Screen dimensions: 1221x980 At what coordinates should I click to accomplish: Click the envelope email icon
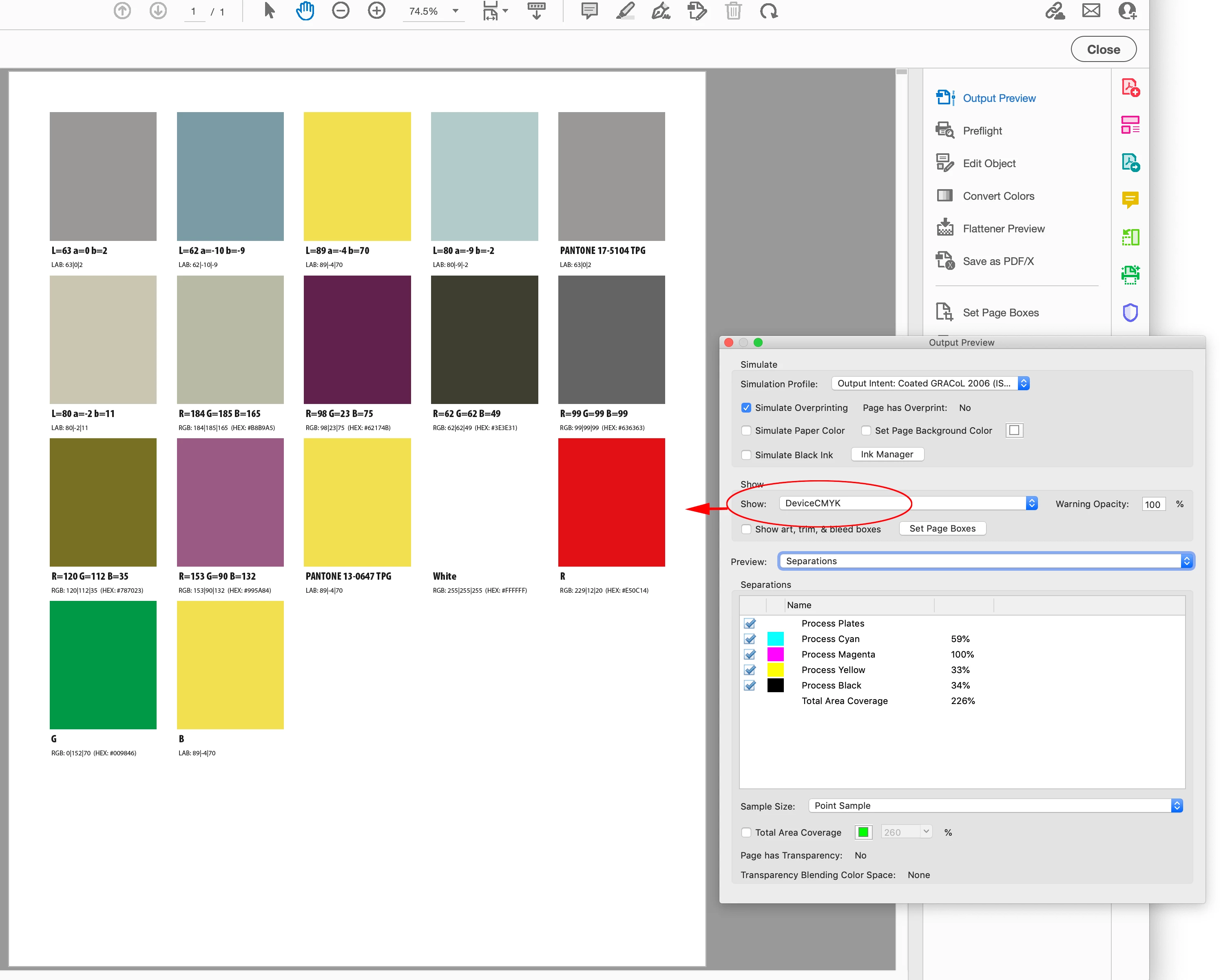coord(1091,11)
